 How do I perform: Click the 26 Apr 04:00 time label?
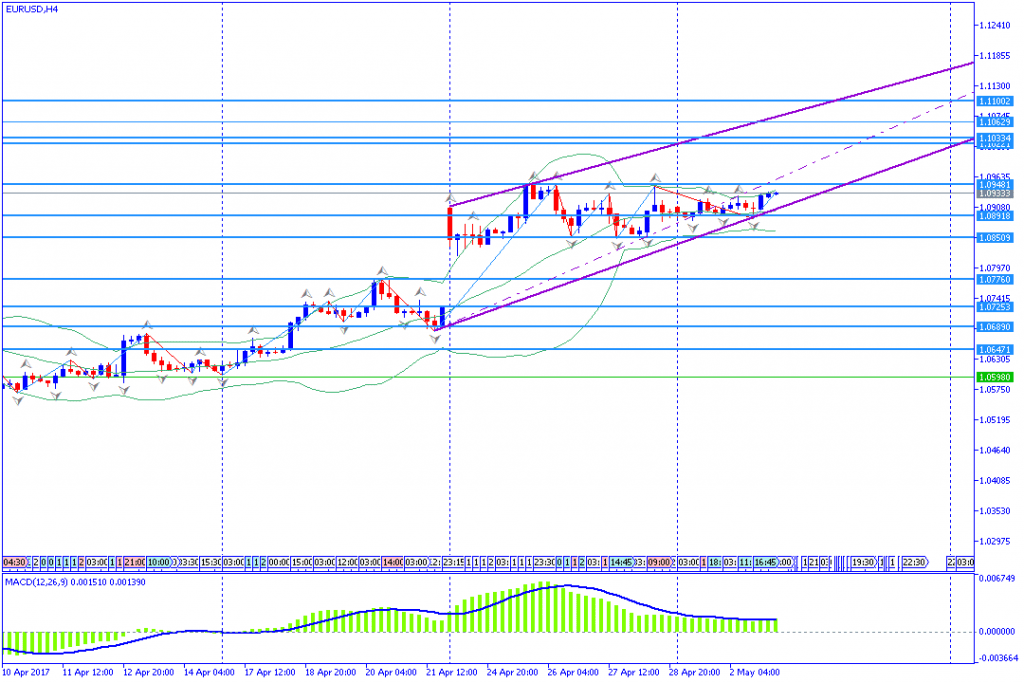pos(573,672)
